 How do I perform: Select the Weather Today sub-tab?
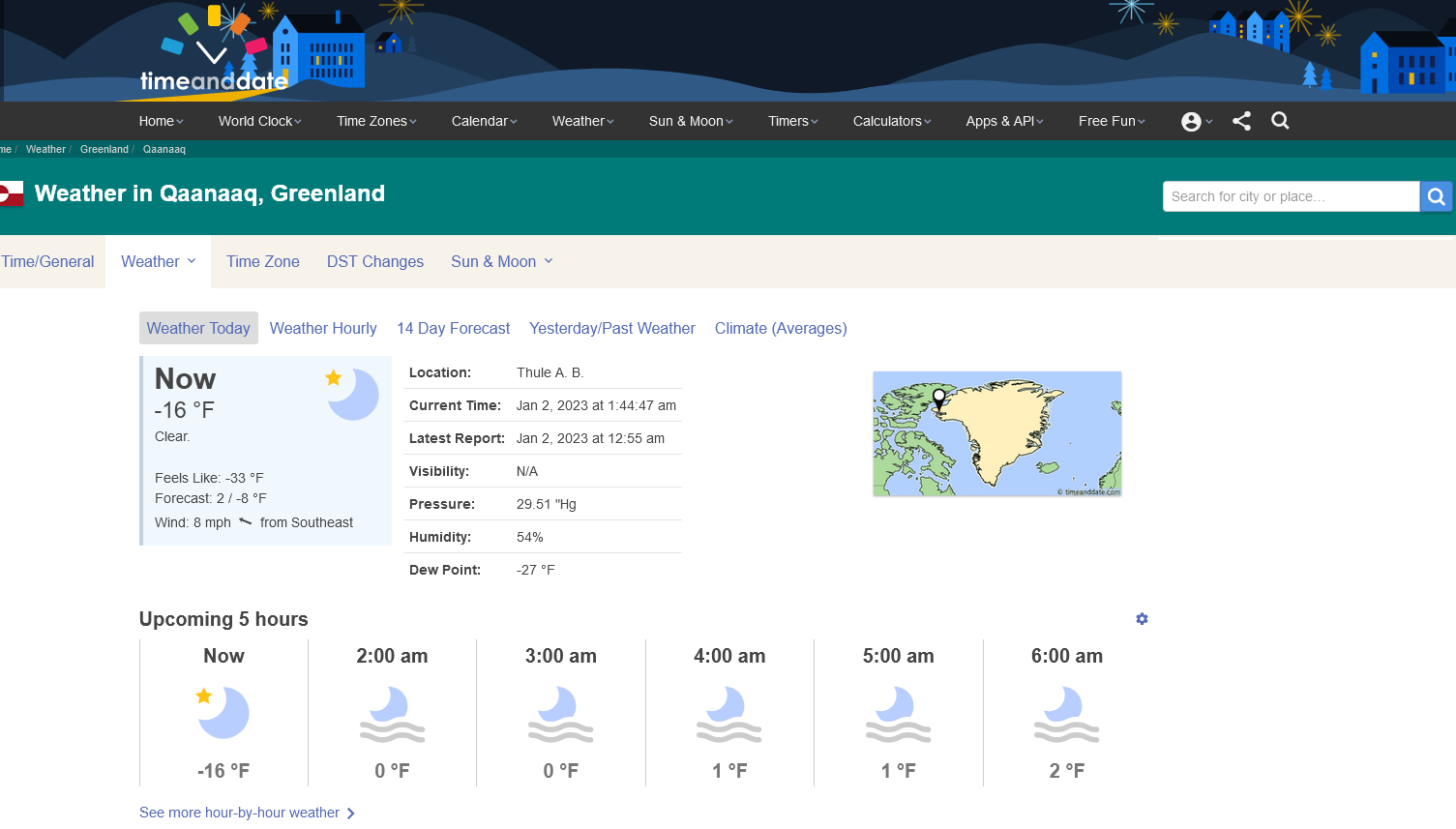(198, 328)
